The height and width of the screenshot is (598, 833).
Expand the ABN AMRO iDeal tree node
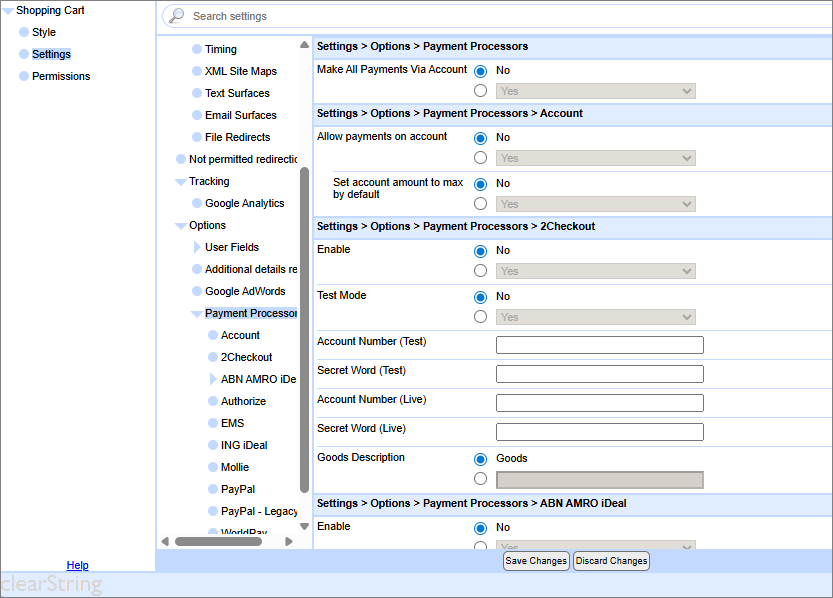pos(212,379)
